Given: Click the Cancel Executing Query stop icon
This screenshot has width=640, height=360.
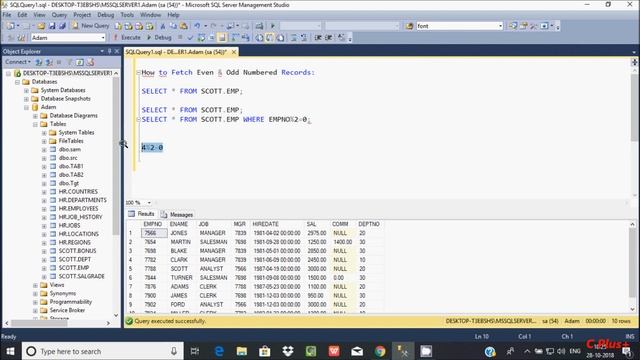Looking at the screenshot, I should click(x=180, y=38).
